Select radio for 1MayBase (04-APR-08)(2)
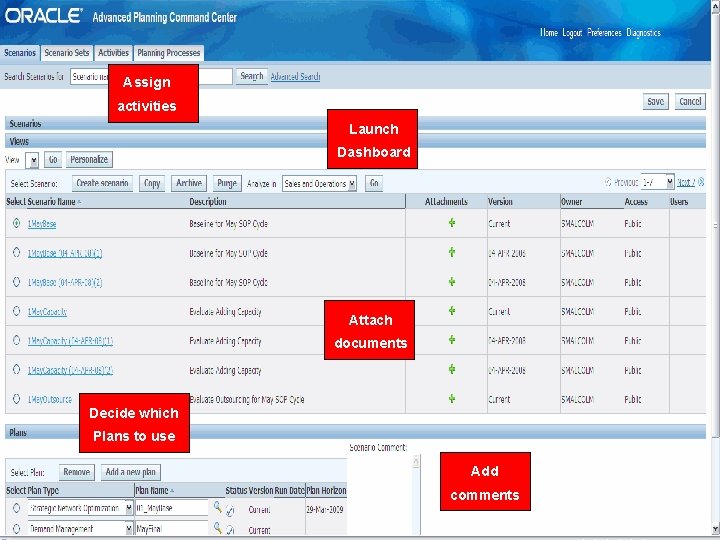 coord(17,282)
